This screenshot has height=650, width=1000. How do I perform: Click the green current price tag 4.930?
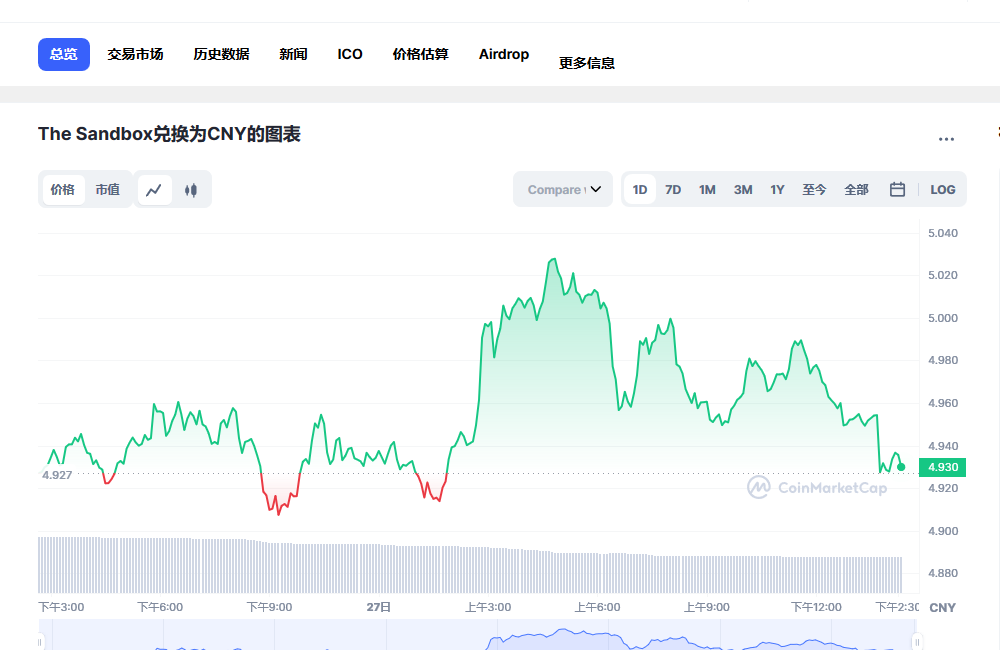click(943, 467)
